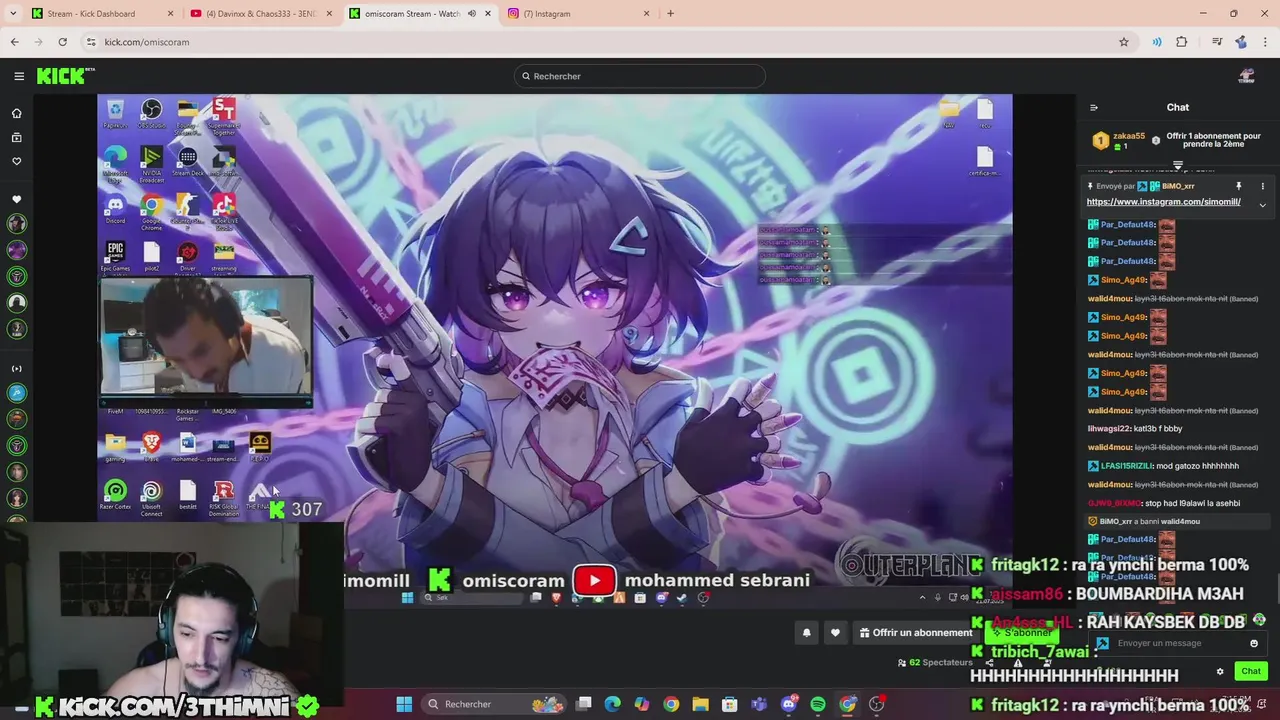Go back in browser history

point(14,42)
